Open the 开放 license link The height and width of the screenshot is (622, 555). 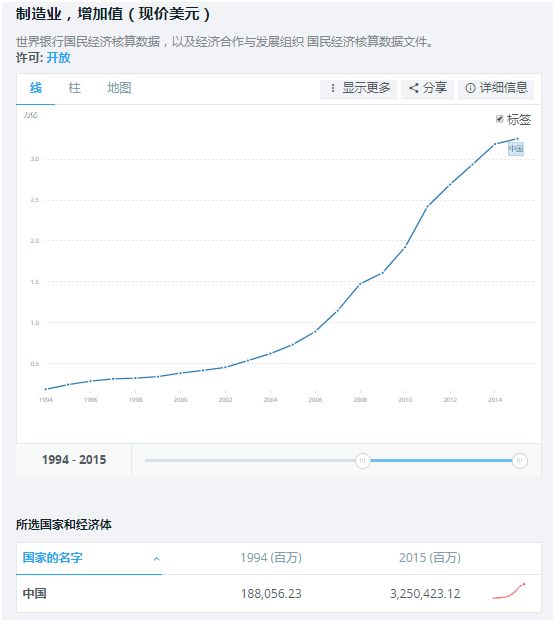(x=59, y=58)
